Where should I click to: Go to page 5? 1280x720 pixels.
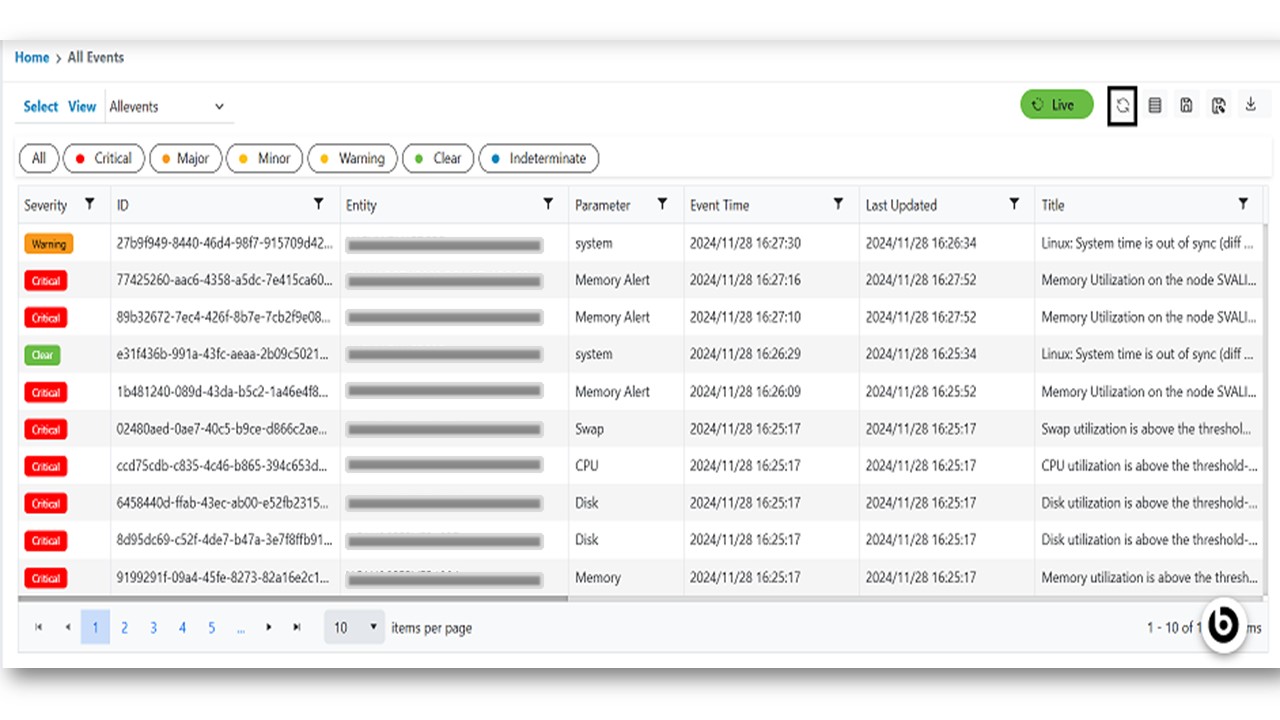[x=211, y=628]
